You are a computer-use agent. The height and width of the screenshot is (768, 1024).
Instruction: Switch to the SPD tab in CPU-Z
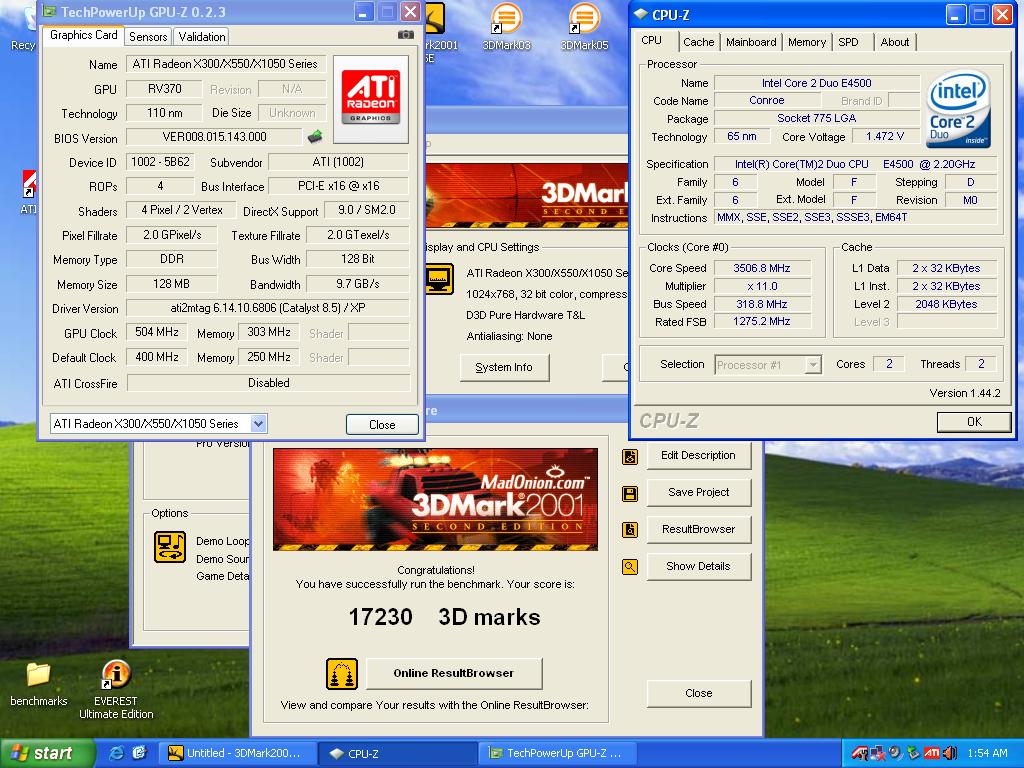coord(848,42)
